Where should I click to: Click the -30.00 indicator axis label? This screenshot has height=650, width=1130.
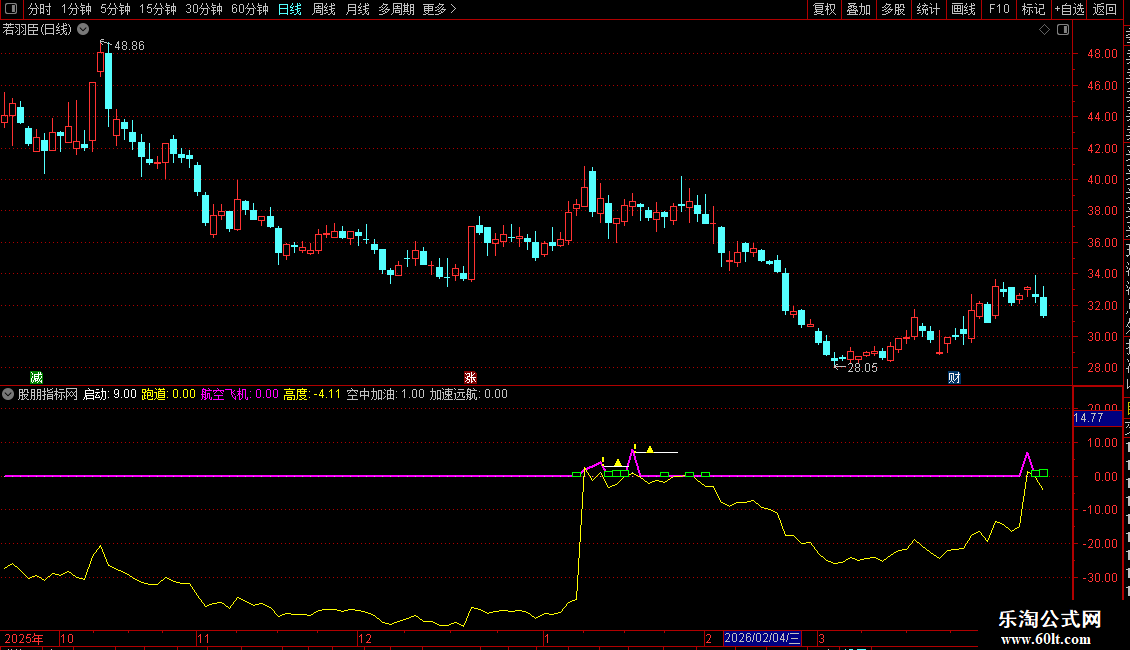pos(1100,577)
